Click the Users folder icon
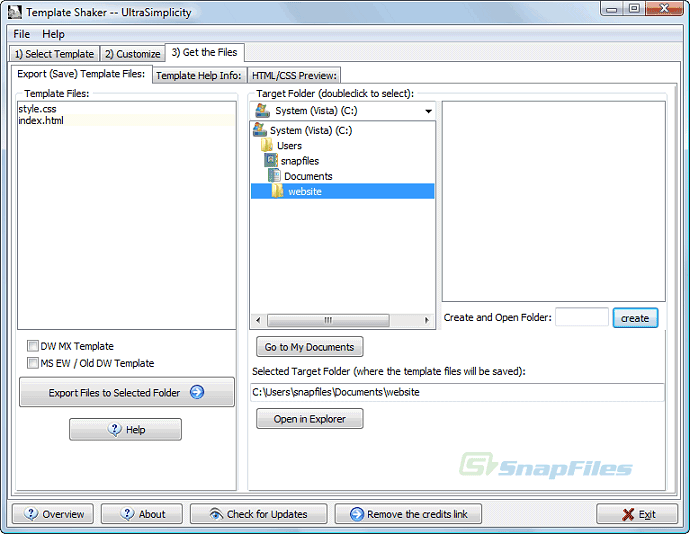The height and width of the screenshot is (534, 690). [x=267, y=145]
